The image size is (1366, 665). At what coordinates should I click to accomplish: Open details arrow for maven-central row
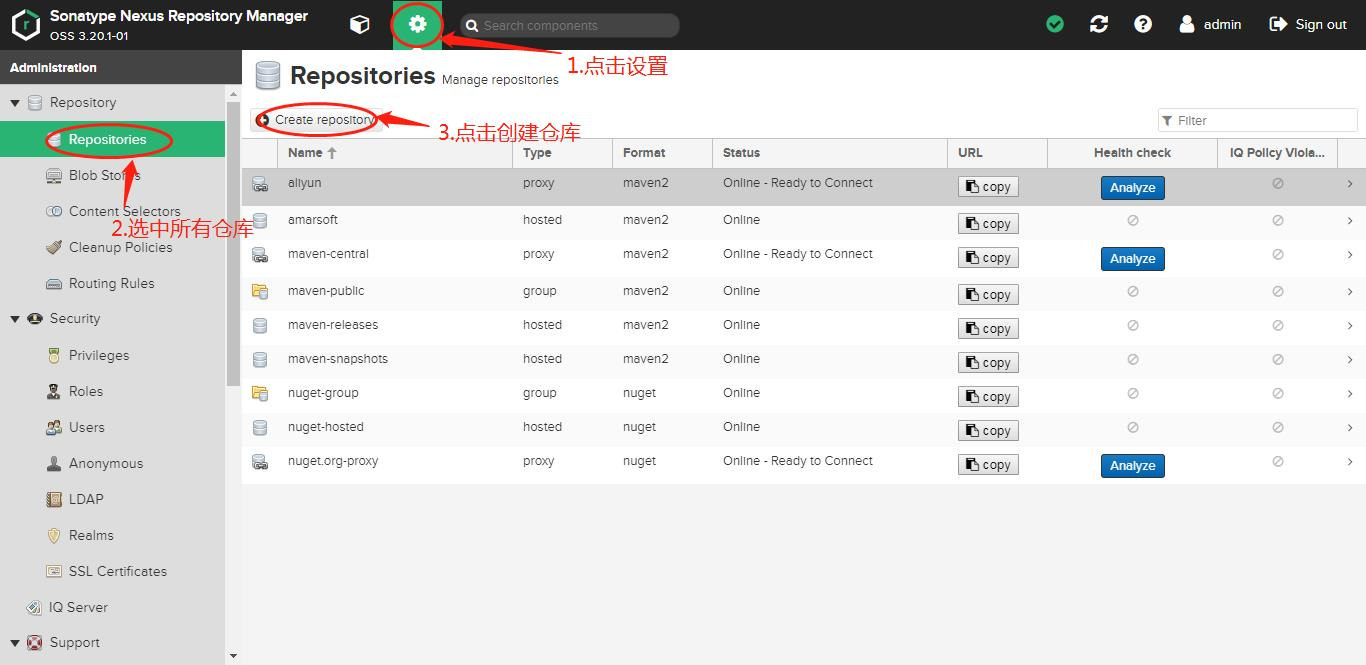pos(1350,255)
